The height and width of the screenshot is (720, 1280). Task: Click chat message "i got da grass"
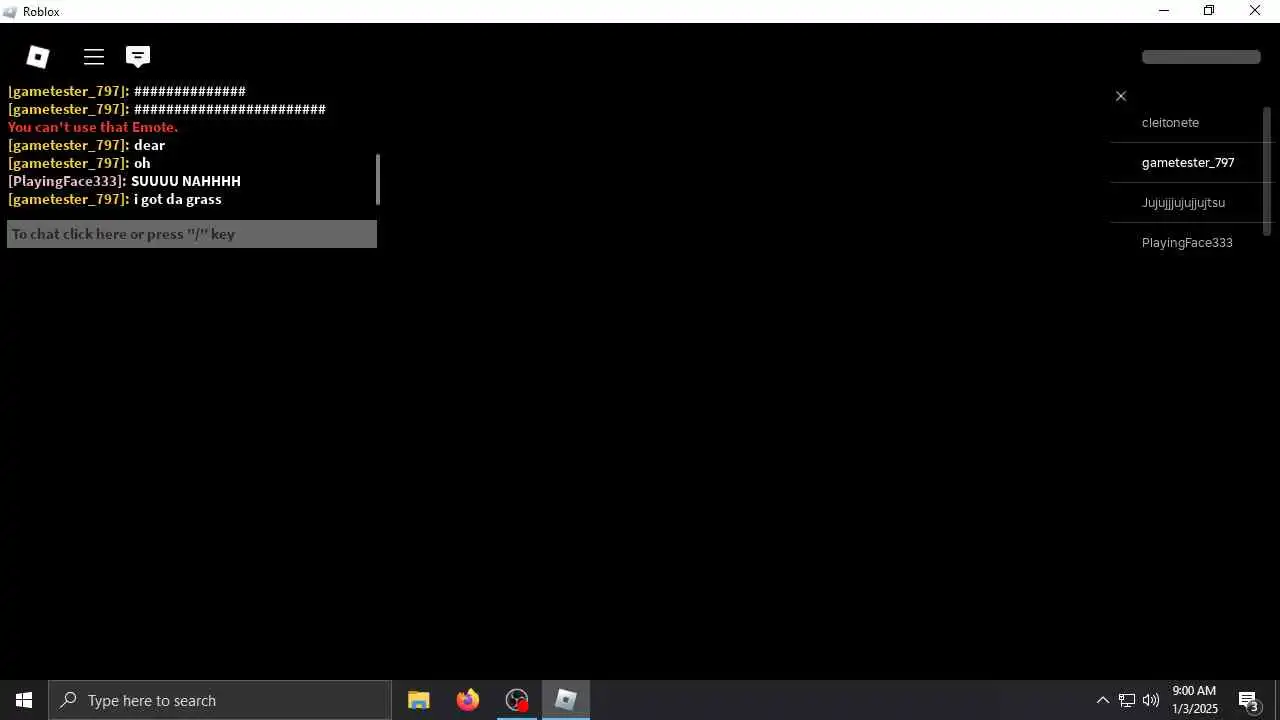tap(178, 199)
